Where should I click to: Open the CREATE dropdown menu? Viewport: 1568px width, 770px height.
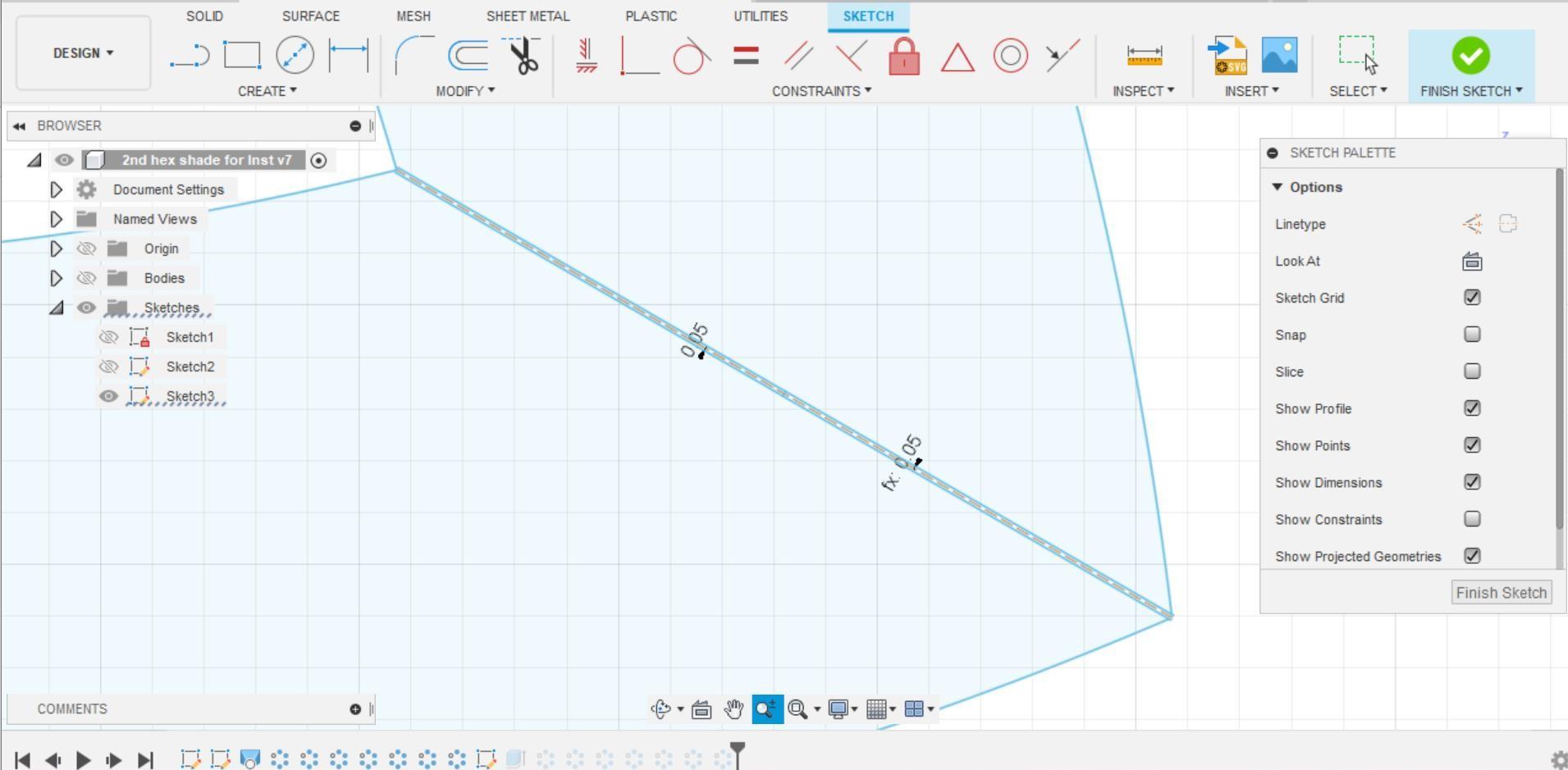[x=267, y=91]
